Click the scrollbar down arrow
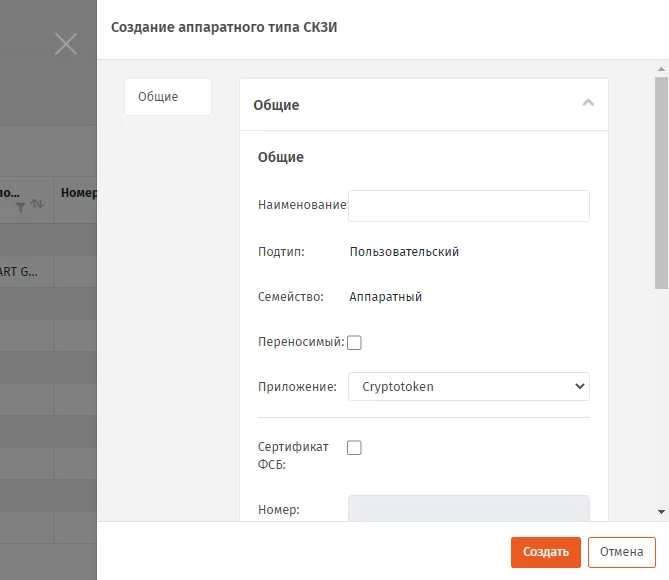Viewport: 669px width, 580px height. click(661, 512)
